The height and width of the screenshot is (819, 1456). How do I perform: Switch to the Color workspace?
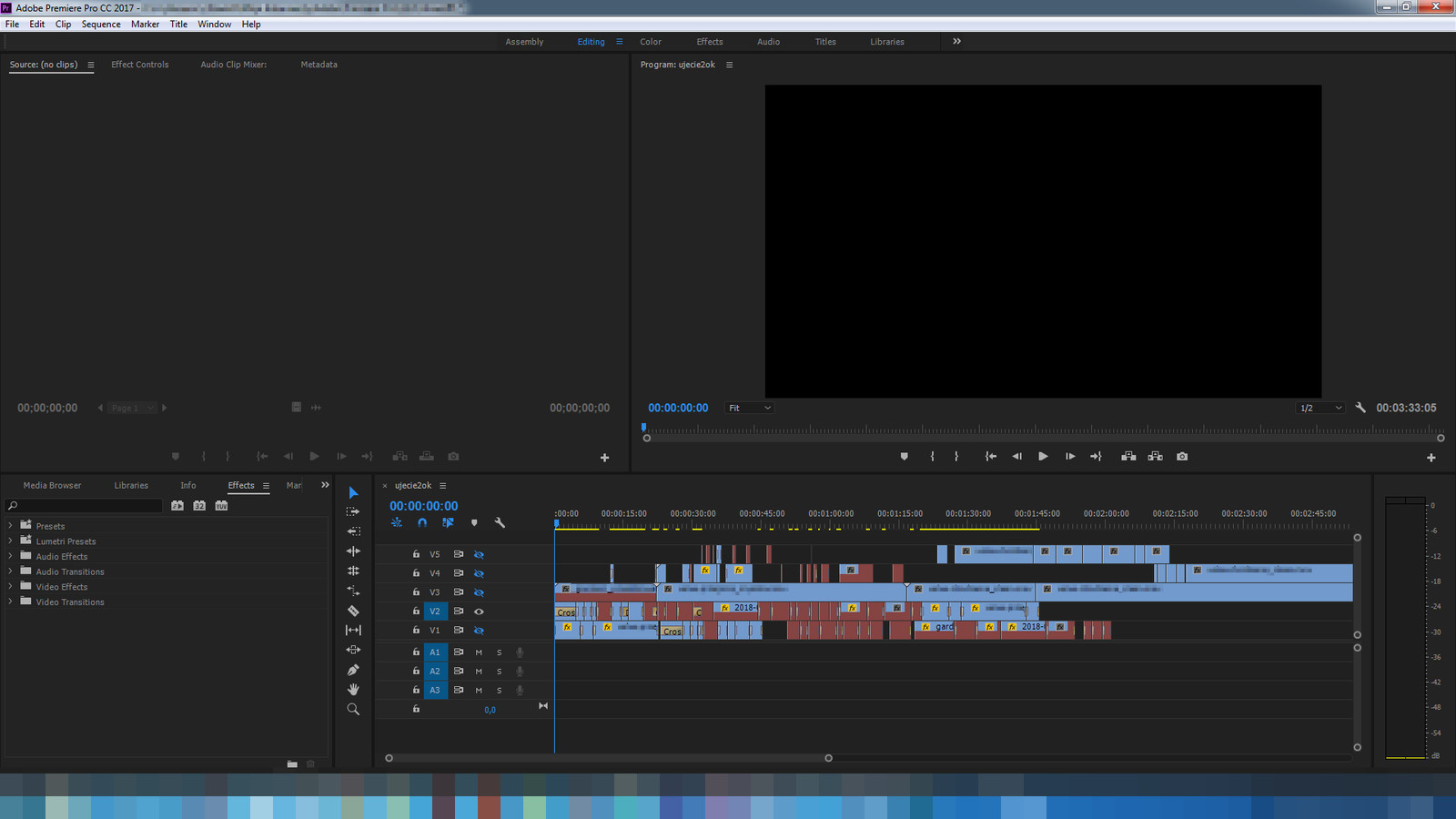651,42
